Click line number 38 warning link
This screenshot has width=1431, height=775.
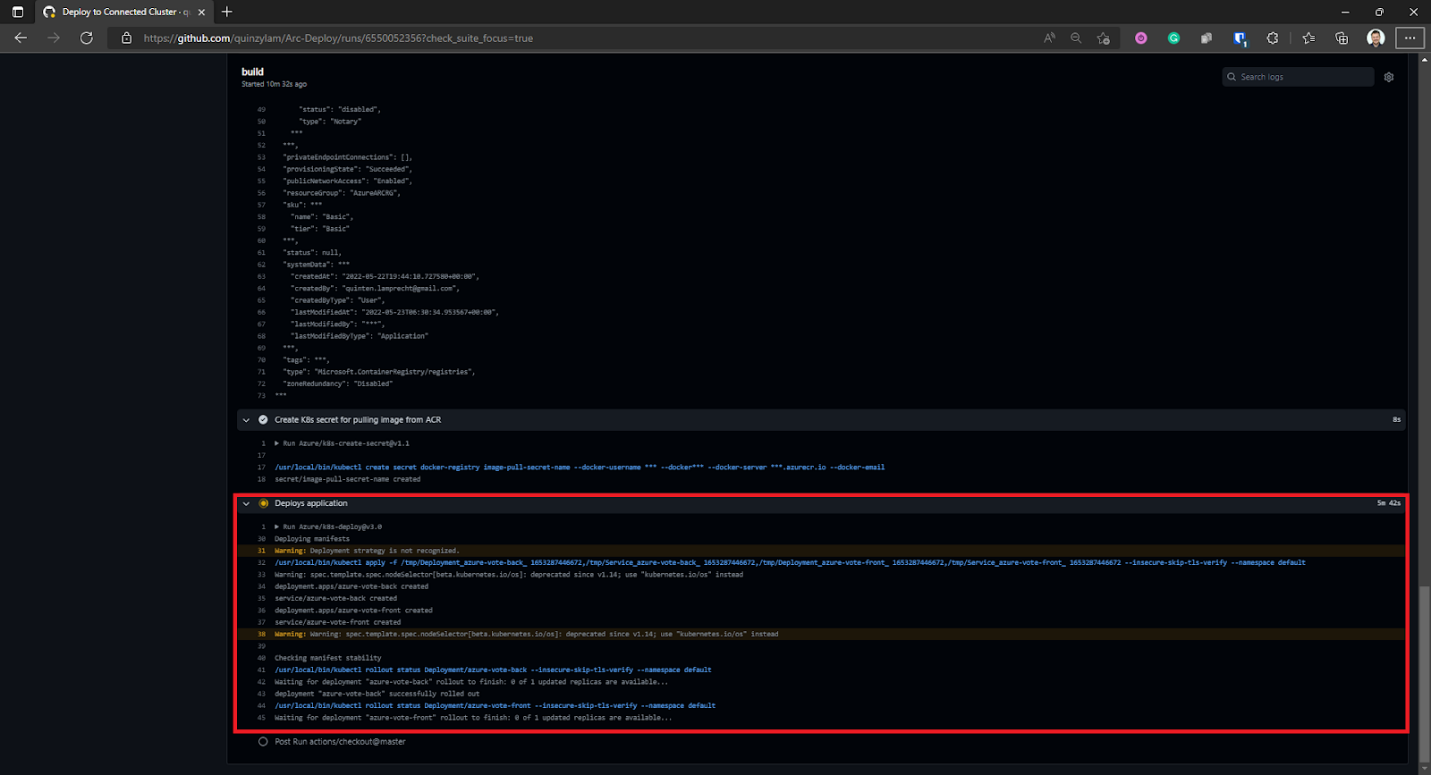[262, 634]
